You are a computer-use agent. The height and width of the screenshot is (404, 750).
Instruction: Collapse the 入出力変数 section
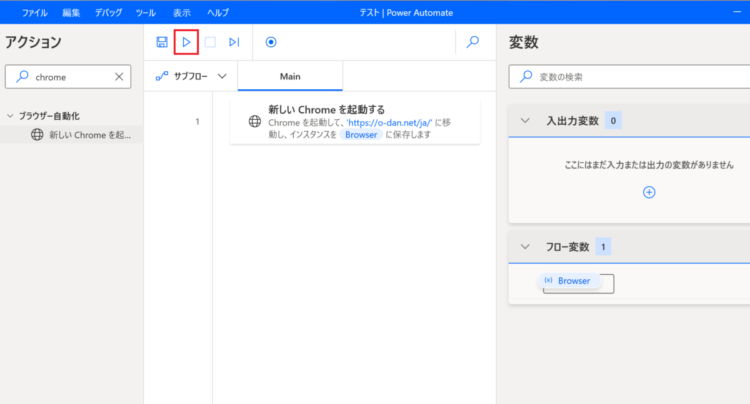[525, 120]
